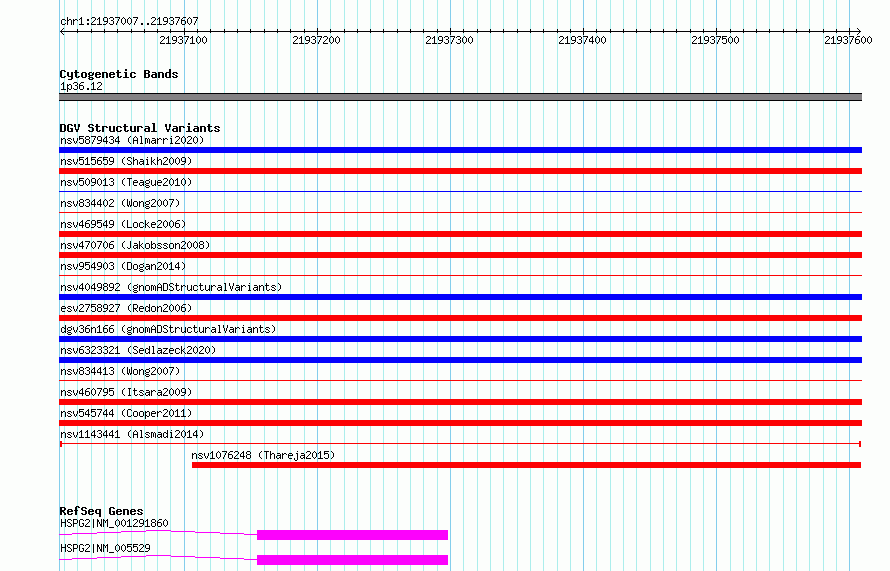Click the esv2758927 (Redon2006) label
890x571 pixels.
pos(126,308)
